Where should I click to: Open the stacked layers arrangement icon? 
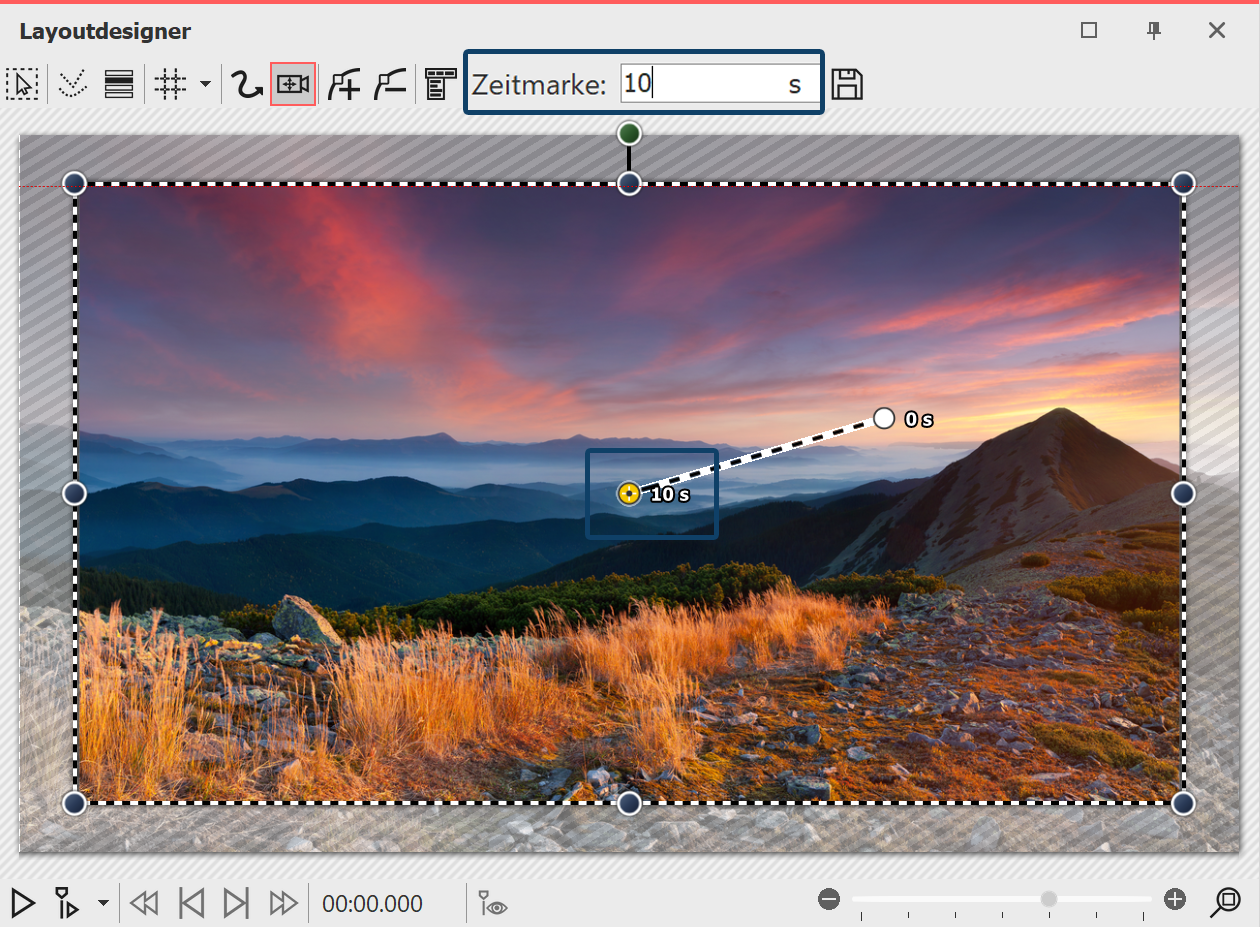[x=119, y=85]
